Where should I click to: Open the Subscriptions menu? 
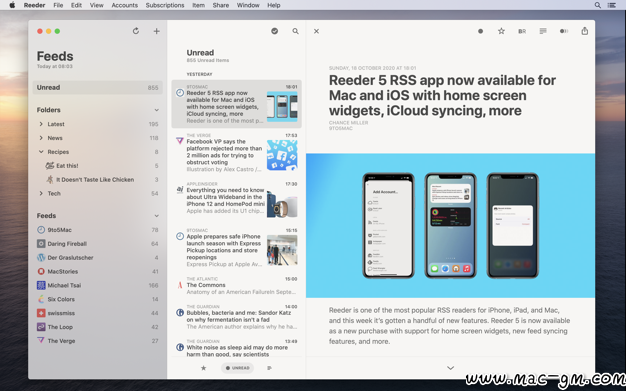pyautogui.click(x=165, y=5)
